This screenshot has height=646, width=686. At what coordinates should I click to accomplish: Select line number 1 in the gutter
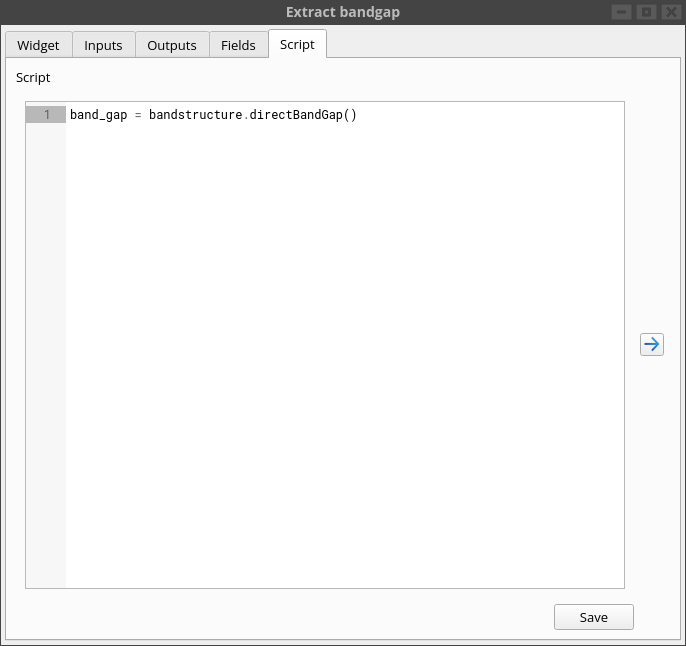(46, 115)
